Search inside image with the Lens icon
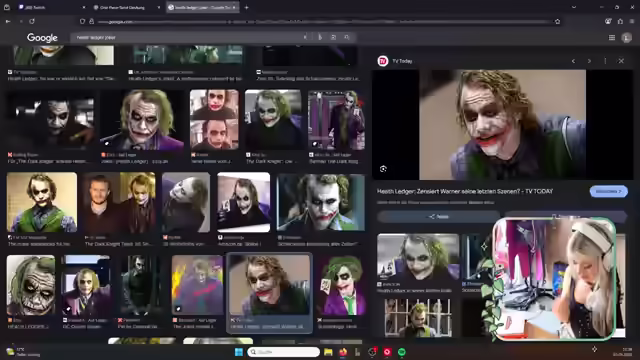The height and width of the screenshot is (360, 640). (x=383, y=169)
